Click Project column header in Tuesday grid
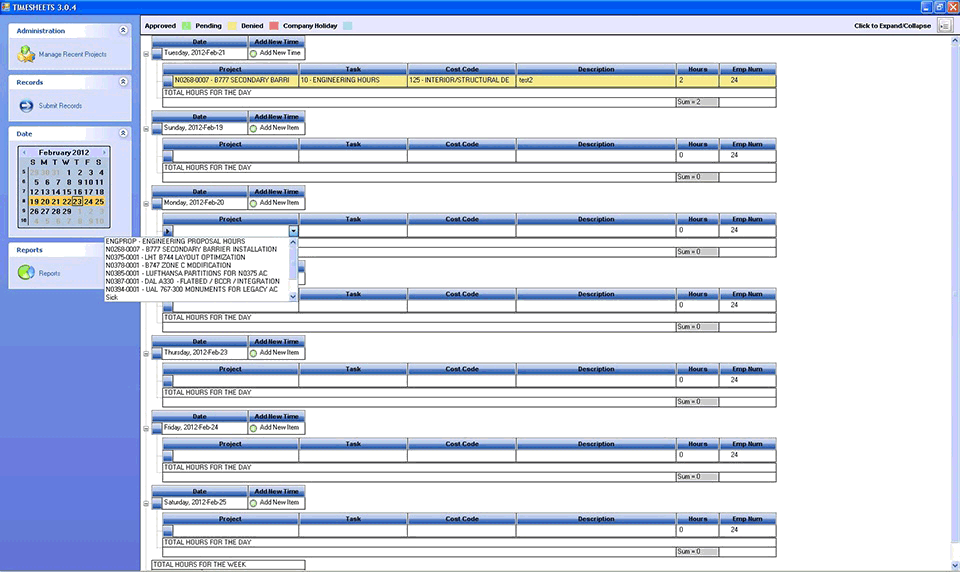Image resolution: width=960 pixels, height=572 pixels. click(230, 69)
